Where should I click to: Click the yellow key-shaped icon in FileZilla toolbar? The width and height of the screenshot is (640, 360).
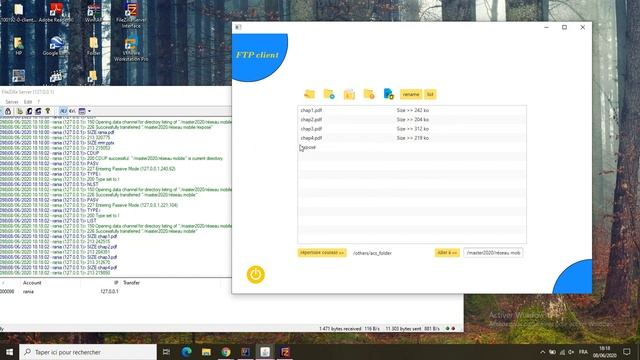coord(47,111)
